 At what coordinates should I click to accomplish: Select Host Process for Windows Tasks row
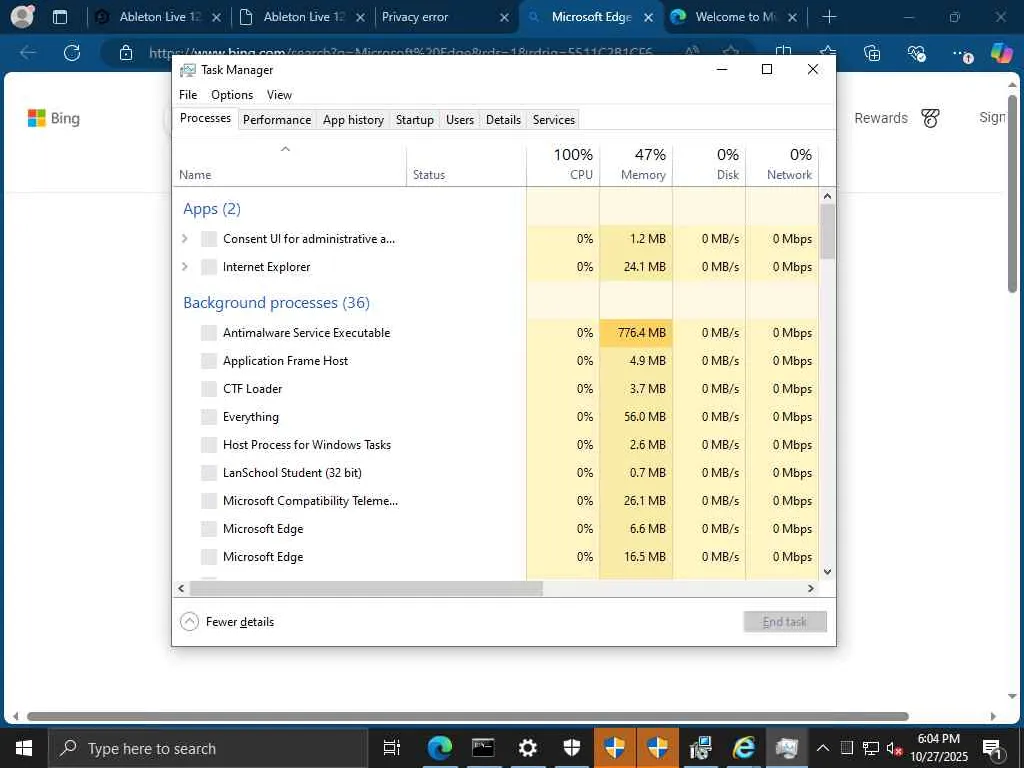click(496, 445)
